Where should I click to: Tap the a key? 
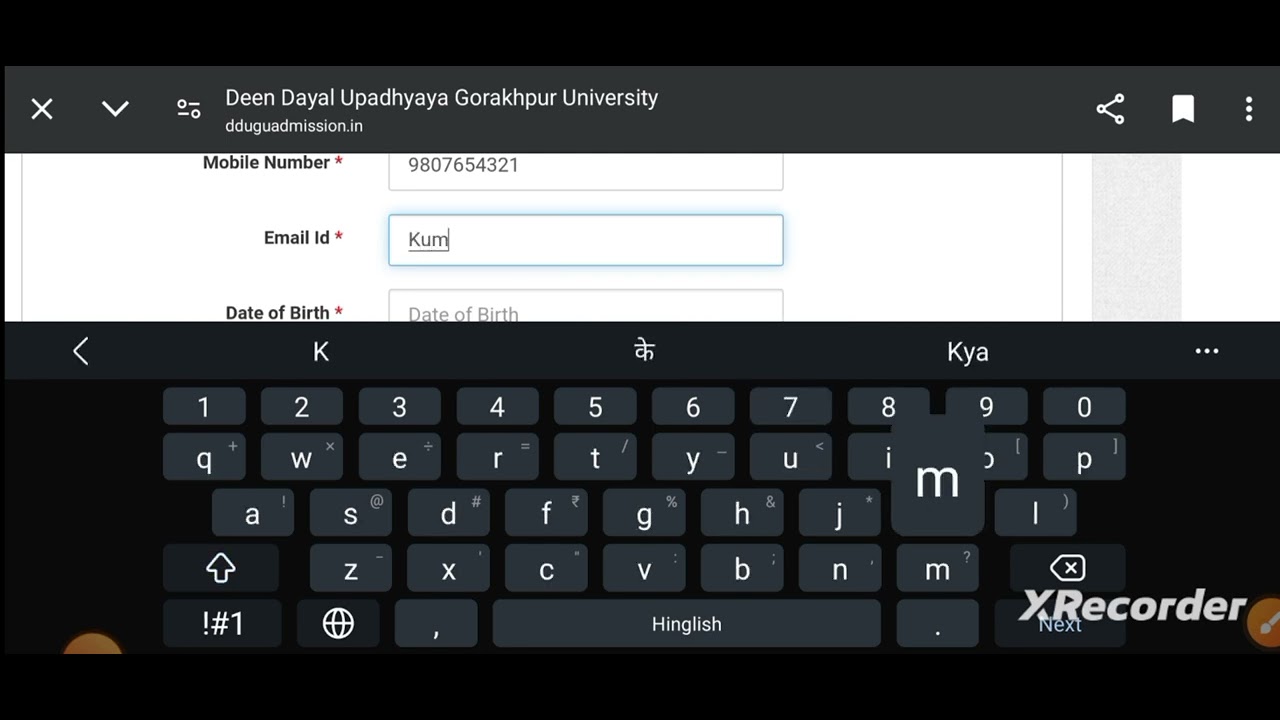[253, 514]
